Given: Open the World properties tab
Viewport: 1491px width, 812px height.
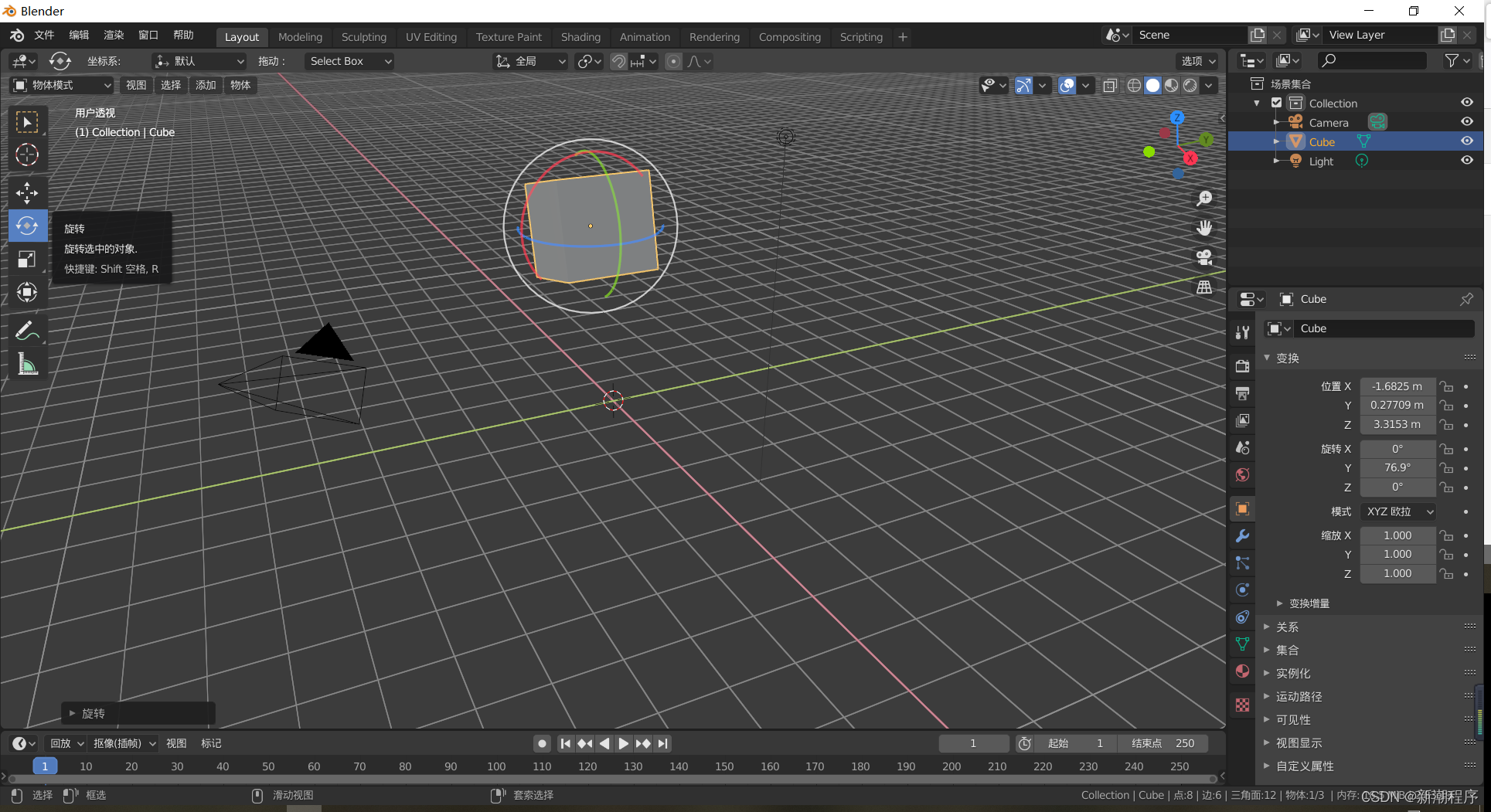Looking at the screenshot, I should click(1242, 474).
